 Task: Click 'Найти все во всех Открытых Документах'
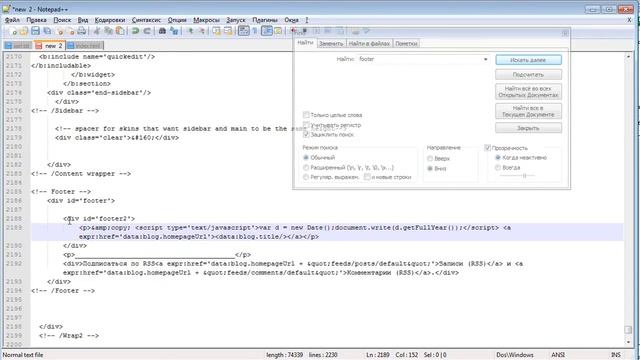[x=528, y=91]
